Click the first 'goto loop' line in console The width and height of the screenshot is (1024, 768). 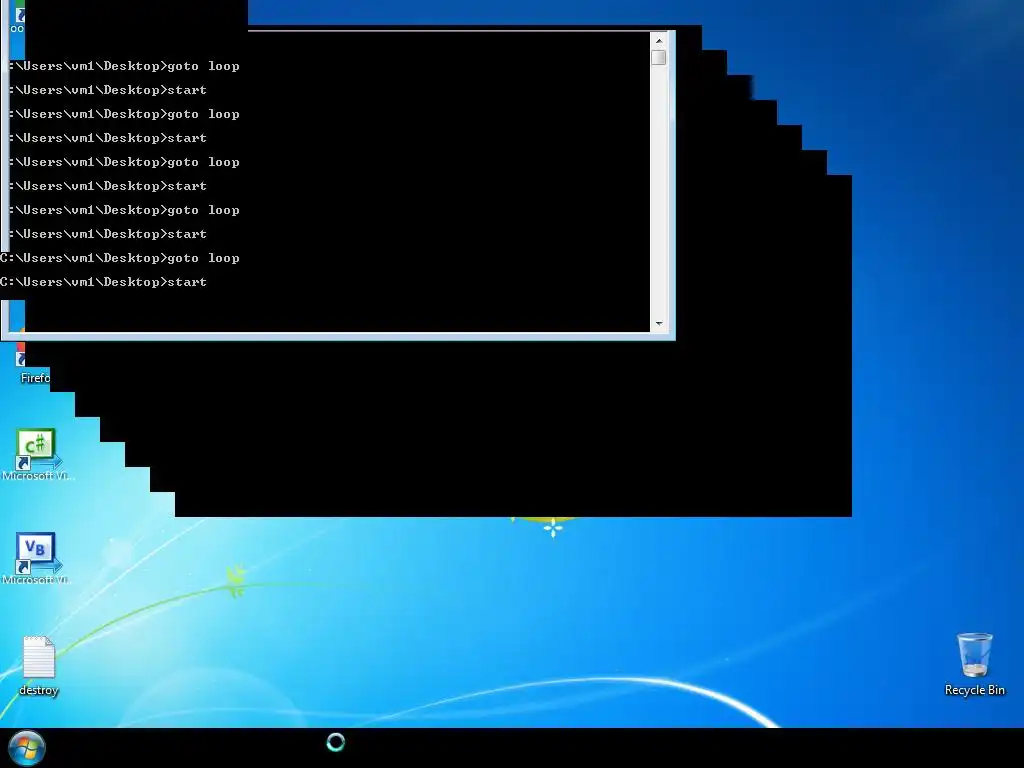tap(124, 66)
